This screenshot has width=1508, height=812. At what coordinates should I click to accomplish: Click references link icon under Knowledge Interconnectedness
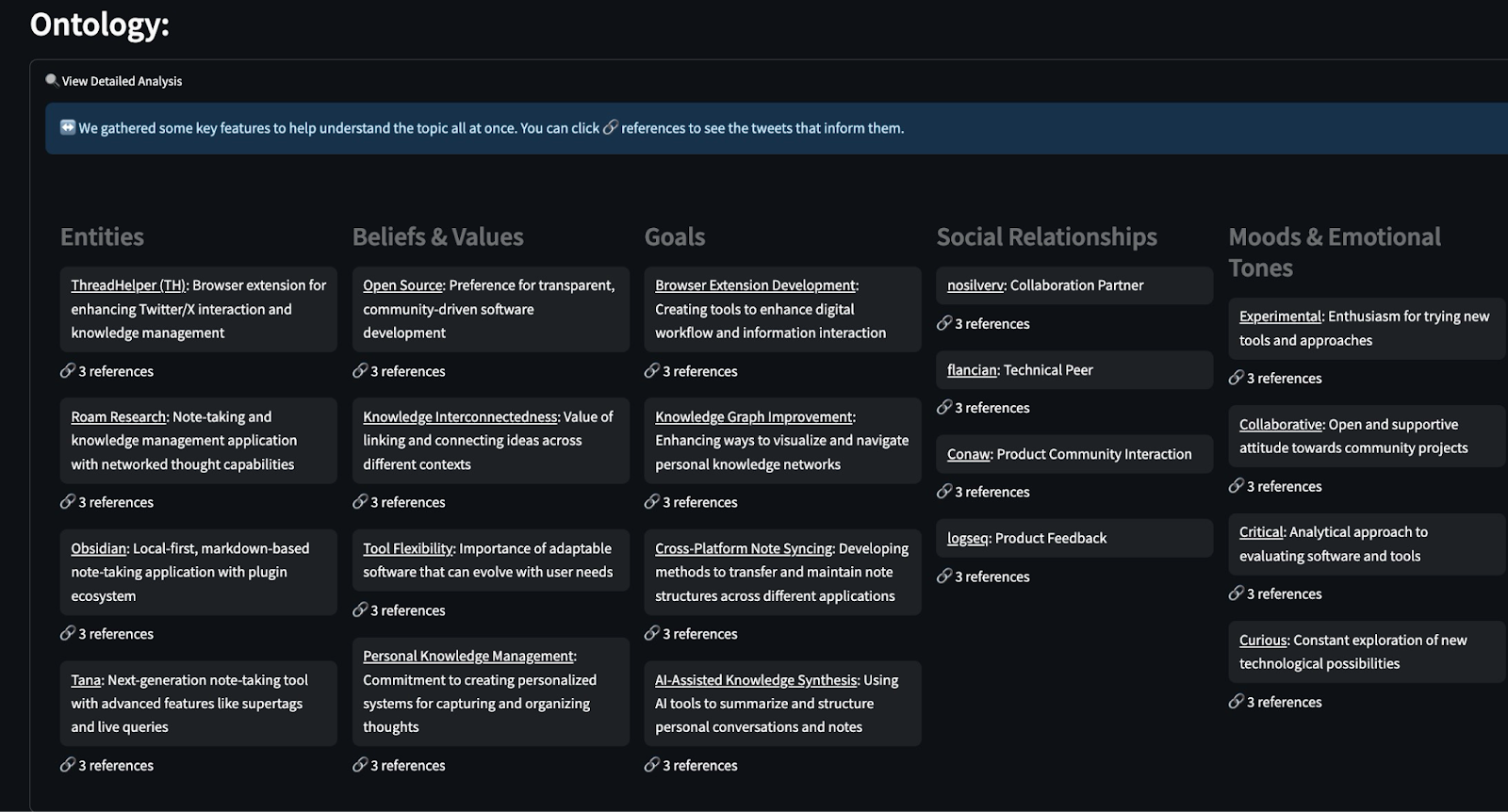tap(360, 502)
